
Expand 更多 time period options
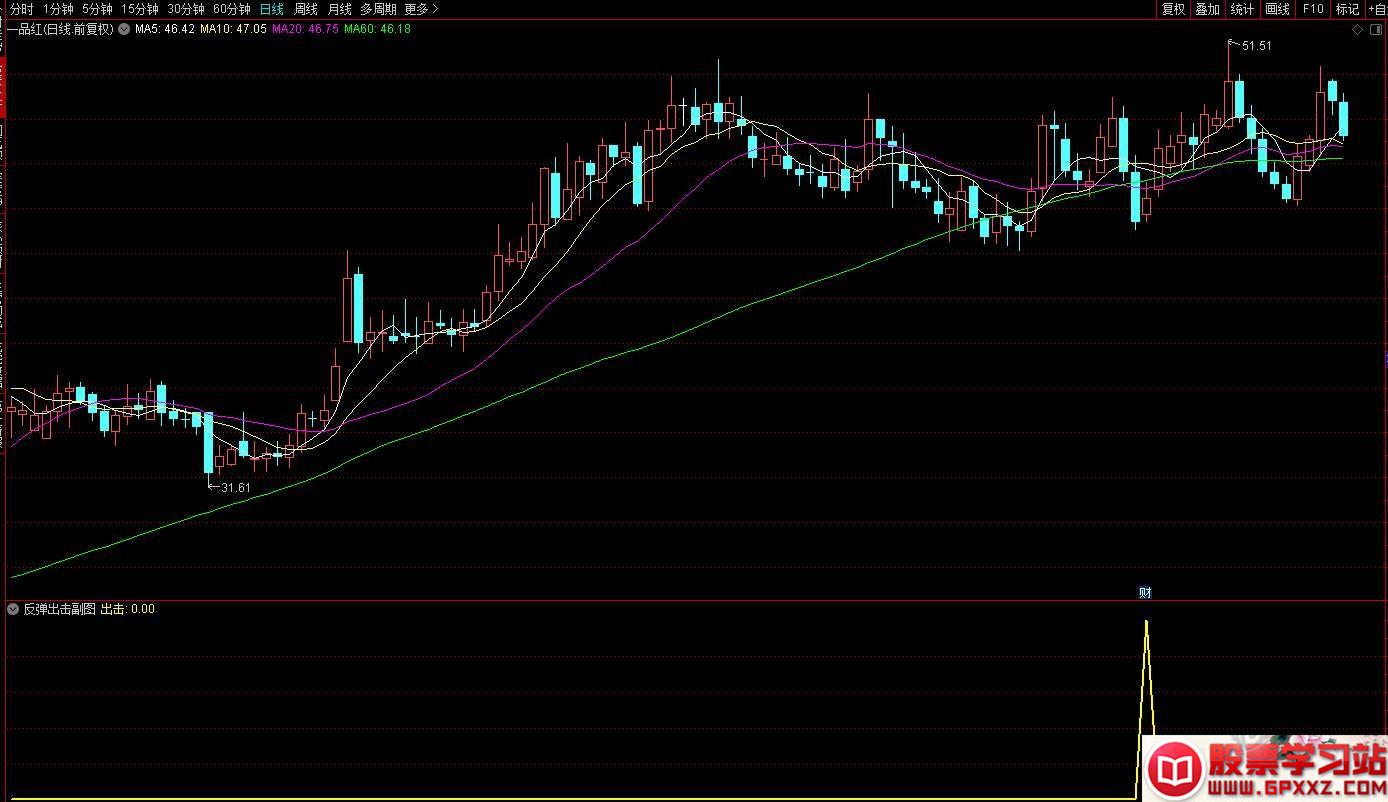(x=421, y=9)
